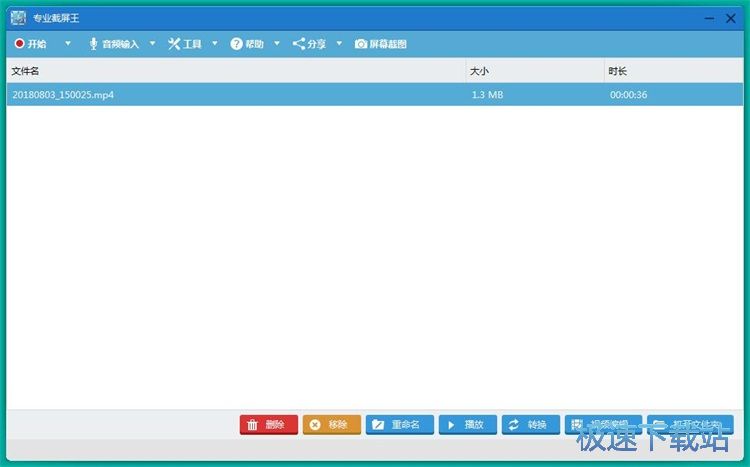Play the recording with 播放
750x467 pixels.
point(468,424)
